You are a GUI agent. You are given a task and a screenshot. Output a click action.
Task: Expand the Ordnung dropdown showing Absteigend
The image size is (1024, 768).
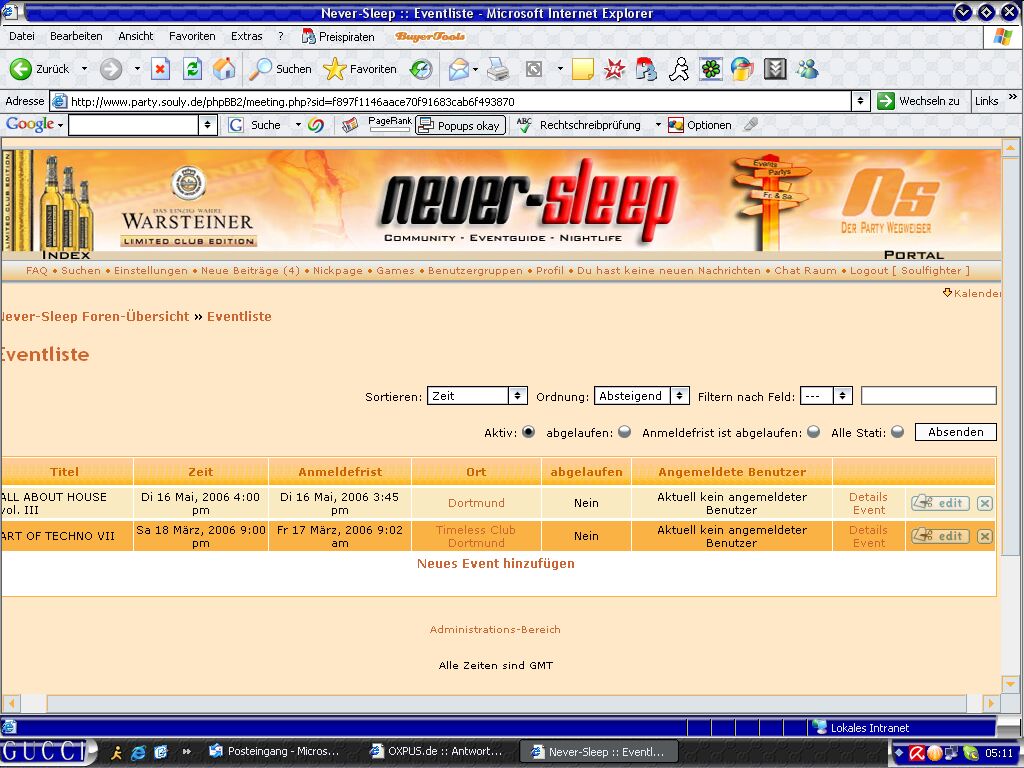point(641,396)
